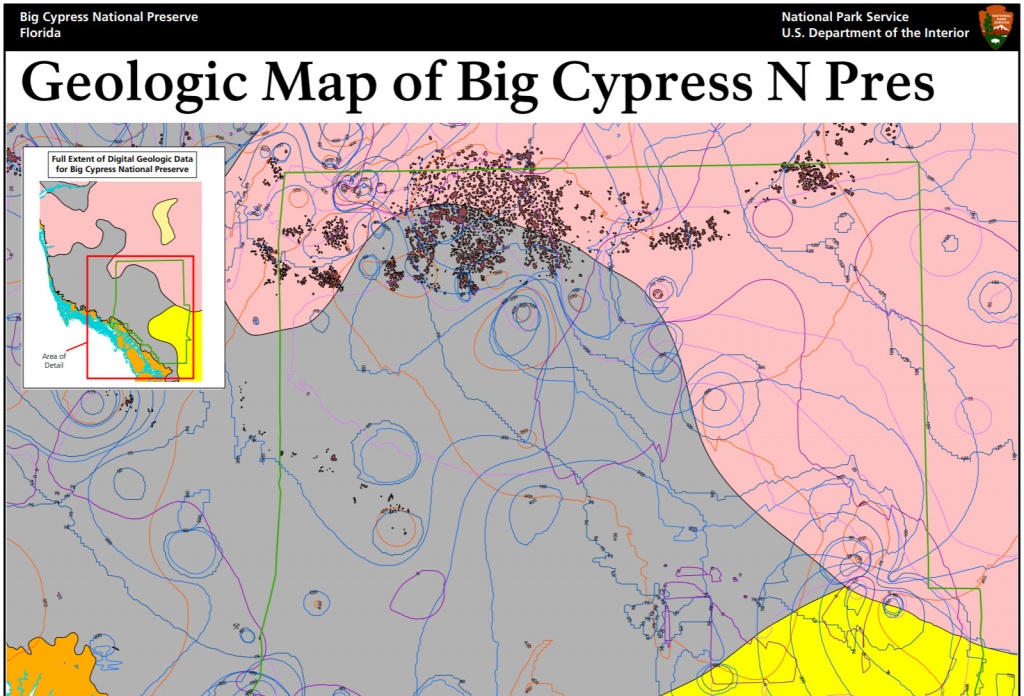Select "U.S. Department of the Interior" text
This screenshot has height=696, width=1024.
point(875,33)
